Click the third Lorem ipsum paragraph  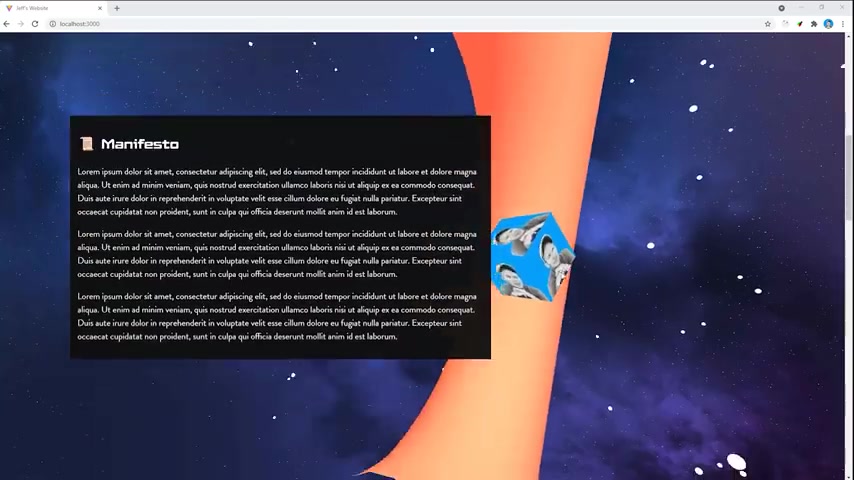coord(277,317)
